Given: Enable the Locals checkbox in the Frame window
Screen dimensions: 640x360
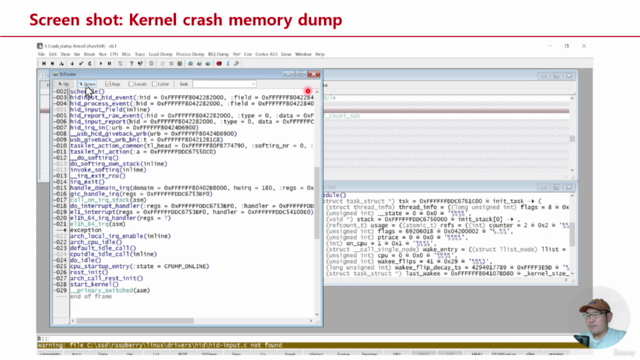Looking at the screenshot, I should tap(131, 84).
